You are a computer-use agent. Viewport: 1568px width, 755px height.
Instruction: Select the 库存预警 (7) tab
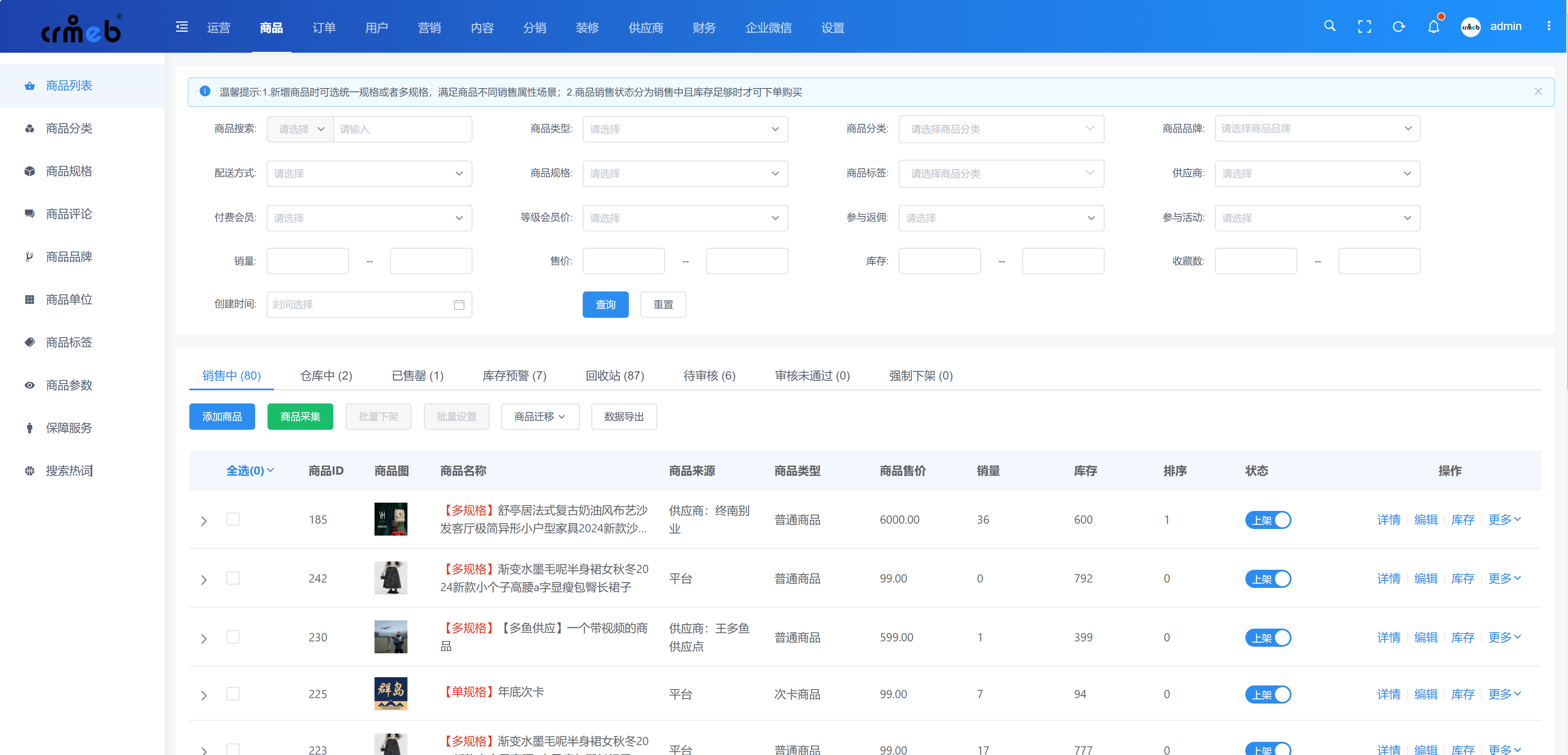[514, 376]
